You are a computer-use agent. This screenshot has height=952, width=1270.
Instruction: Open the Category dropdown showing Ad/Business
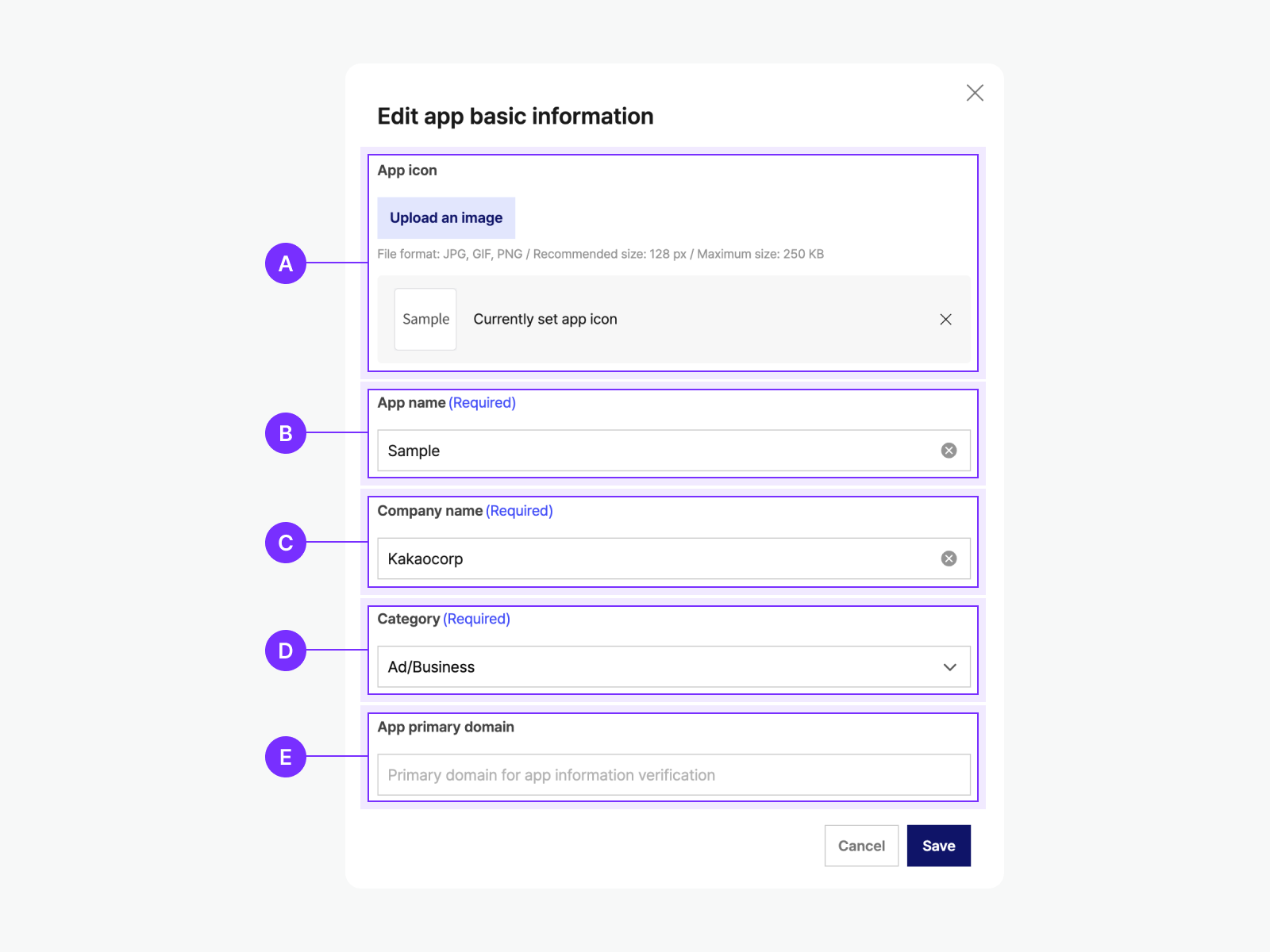coord(659,667)
